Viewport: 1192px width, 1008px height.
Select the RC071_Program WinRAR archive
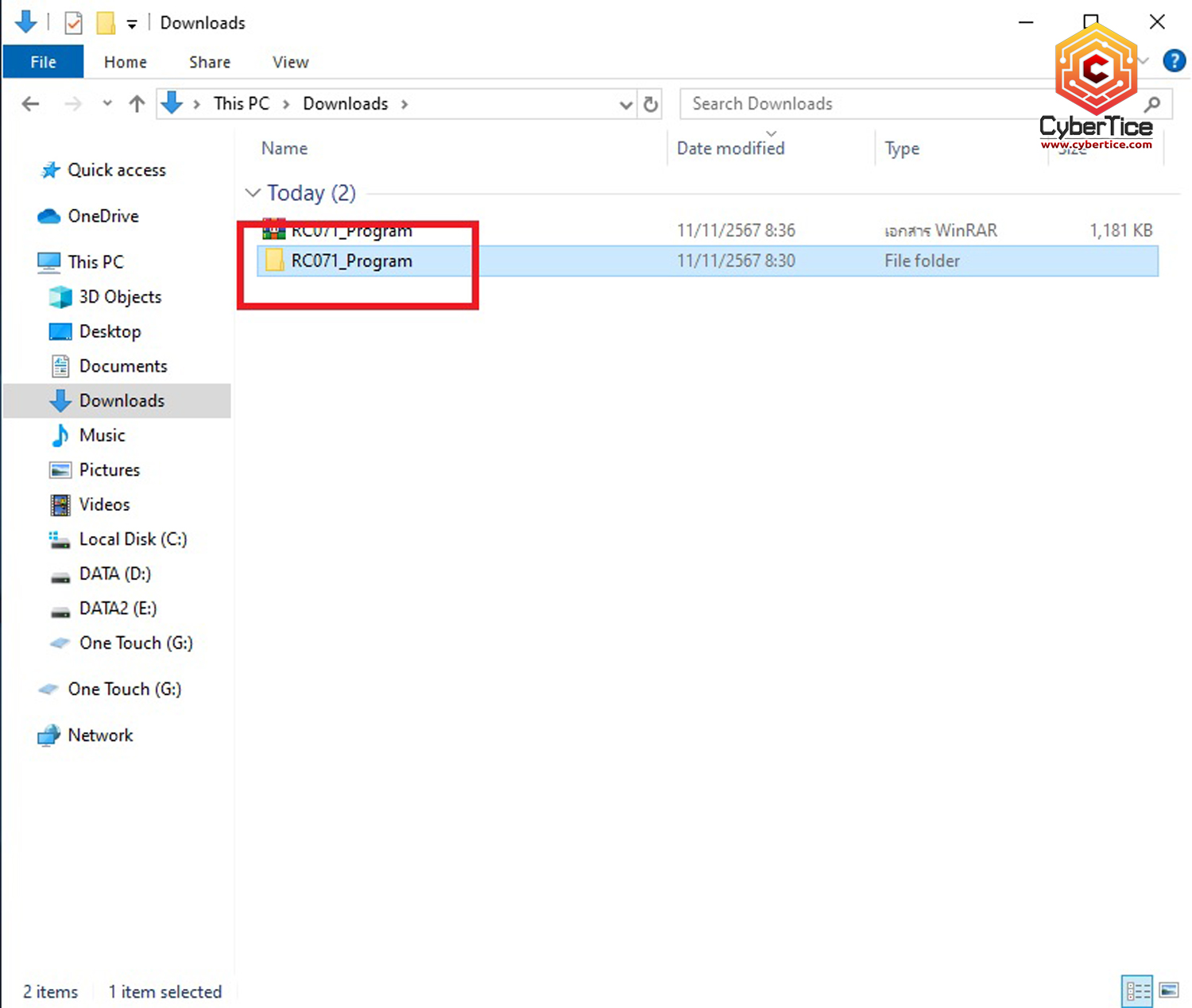[351, 231]
